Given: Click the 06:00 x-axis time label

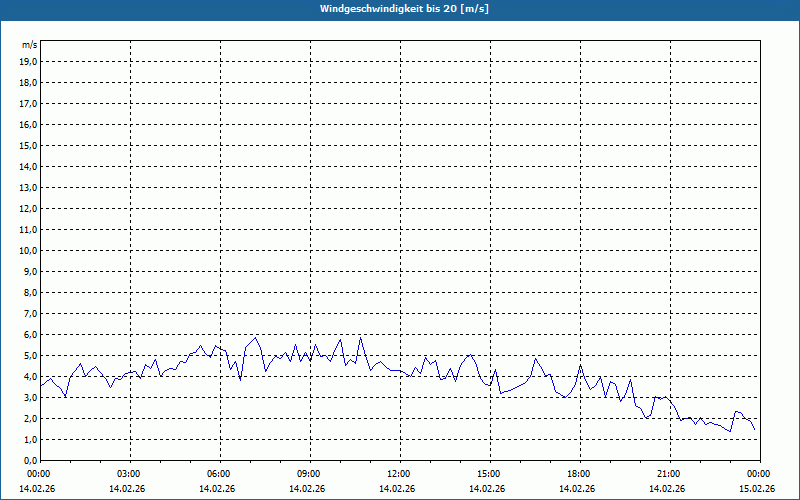Looking at the screenshot, I should [219, 474].
